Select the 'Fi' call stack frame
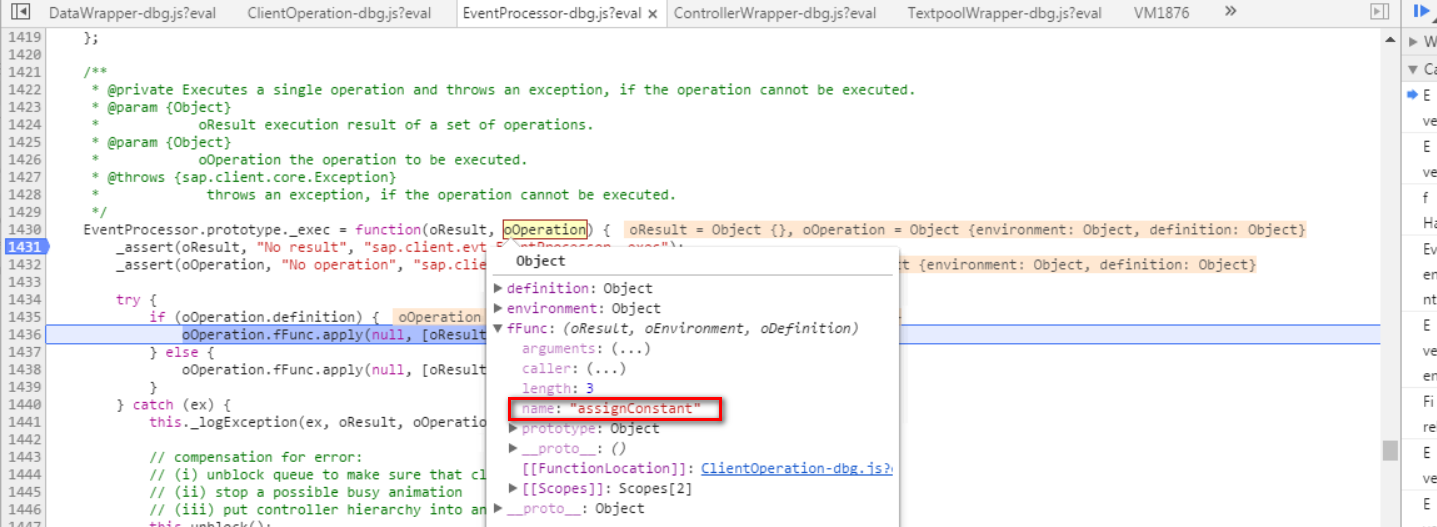The image size is (1437, 527). point(1421,414)
